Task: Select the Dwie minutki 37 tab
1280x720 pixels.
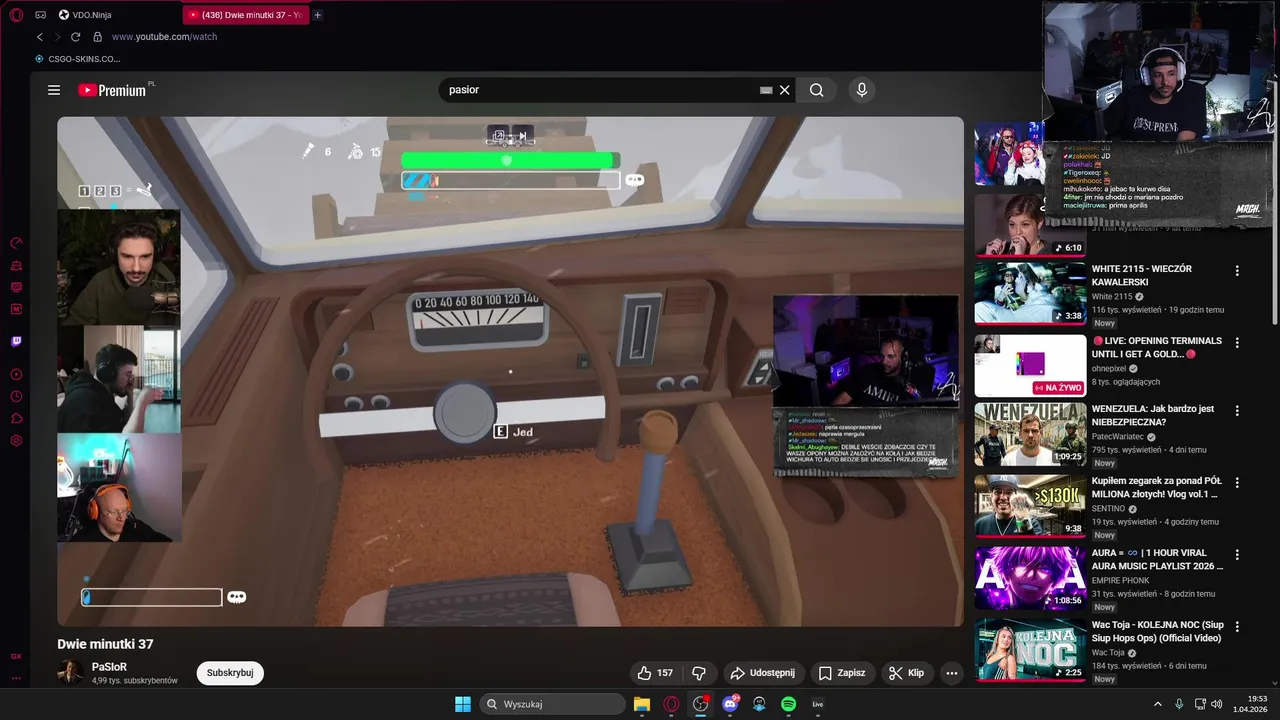Action: (245, 15)
